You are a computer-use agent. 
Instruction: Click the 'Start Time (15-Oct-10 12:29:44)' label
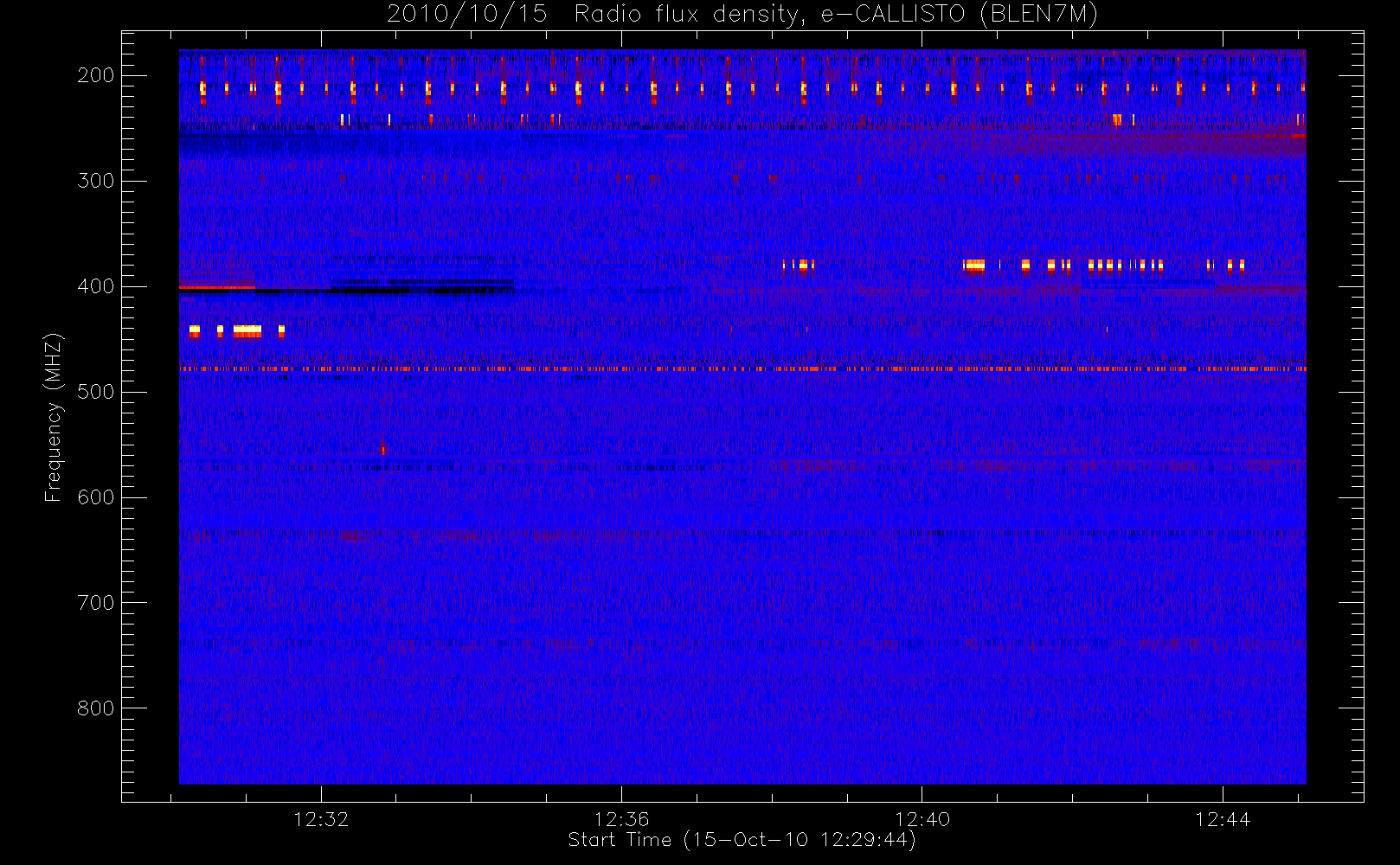click(x=742, y=840)
